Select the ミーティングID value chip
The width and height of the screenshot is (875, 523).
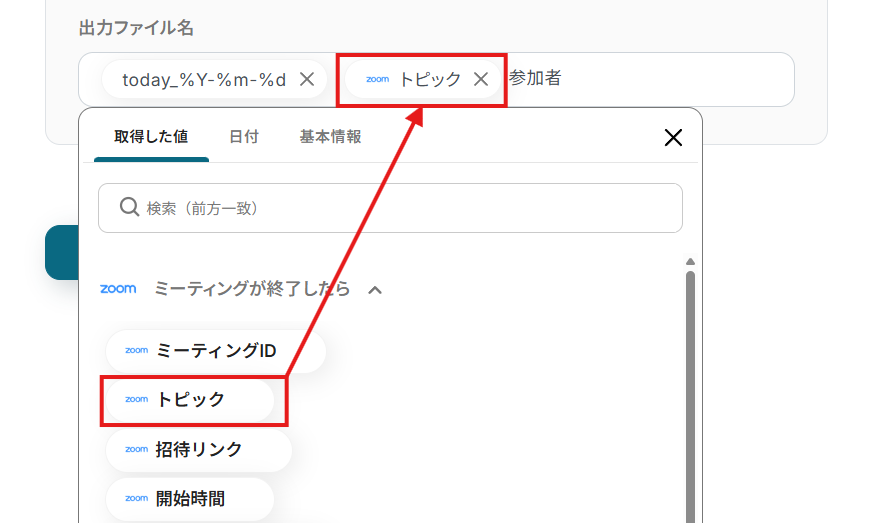[215, 351]
